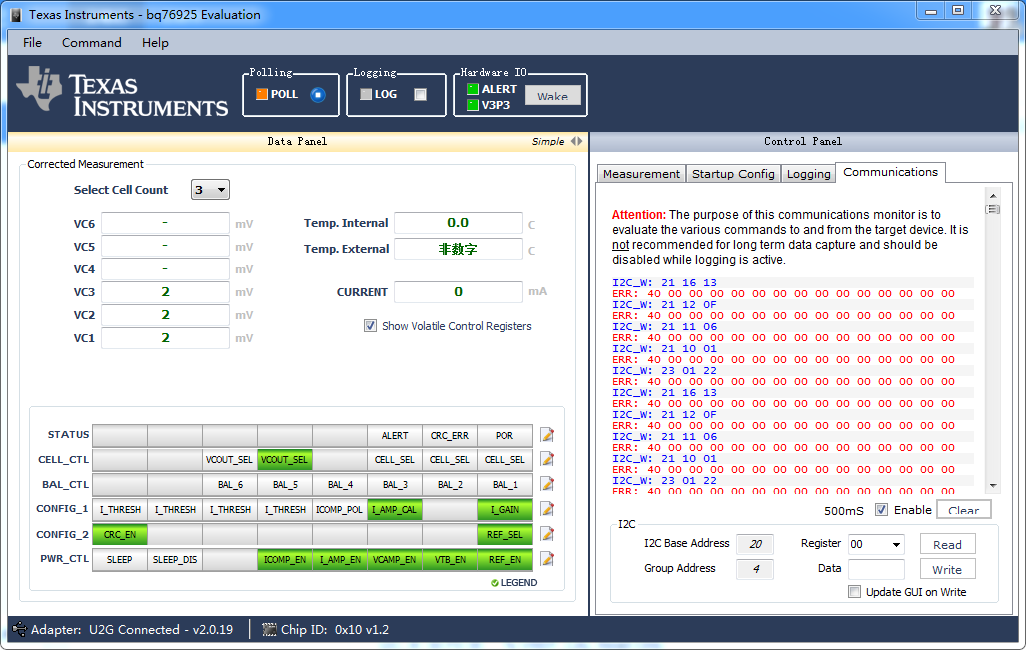This screenshot has height=650, width=1026.
Task: Click the Wake button
Action: coord(552,96)
